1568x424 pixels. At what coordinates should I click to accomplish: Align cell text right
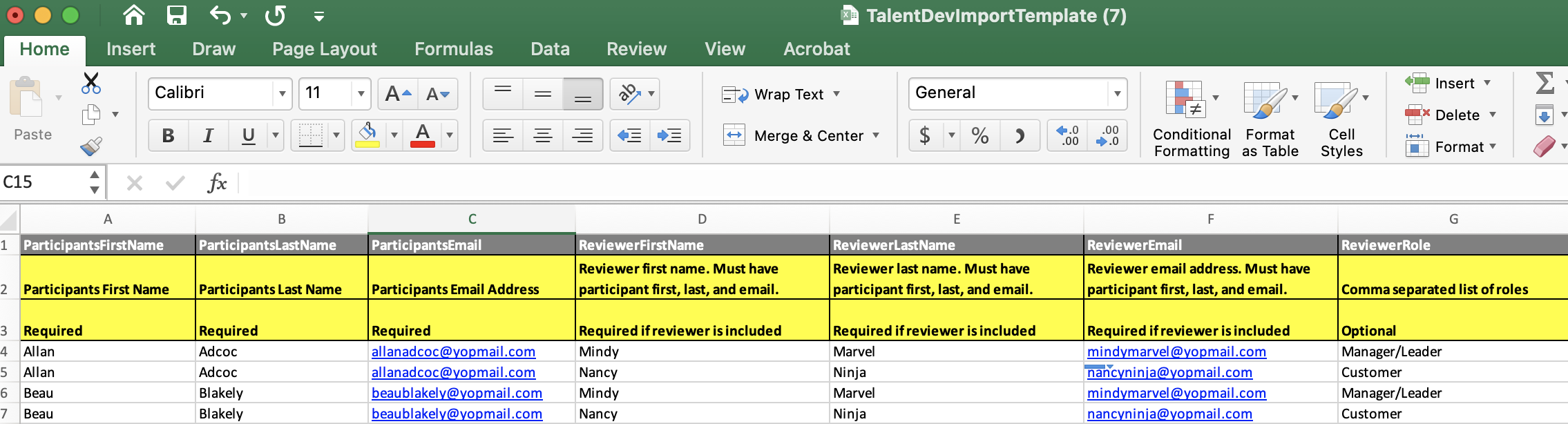(x=583, y=135)
